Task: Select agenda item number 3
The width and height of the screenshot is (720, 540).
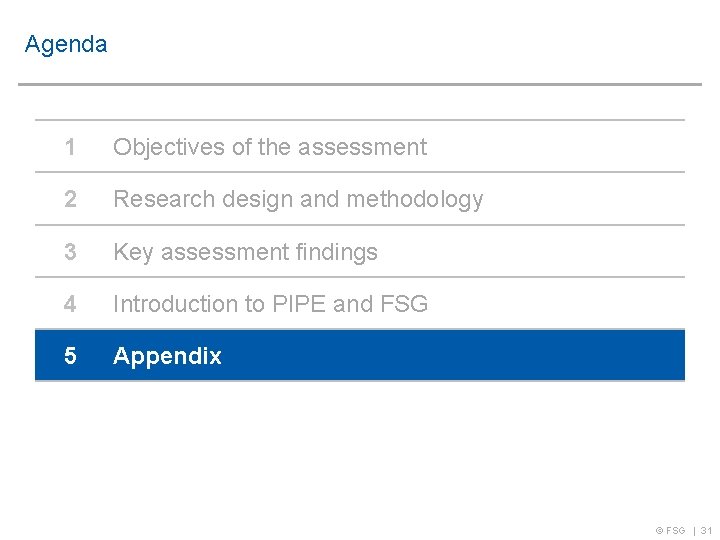Action: (x=70, y=252)
